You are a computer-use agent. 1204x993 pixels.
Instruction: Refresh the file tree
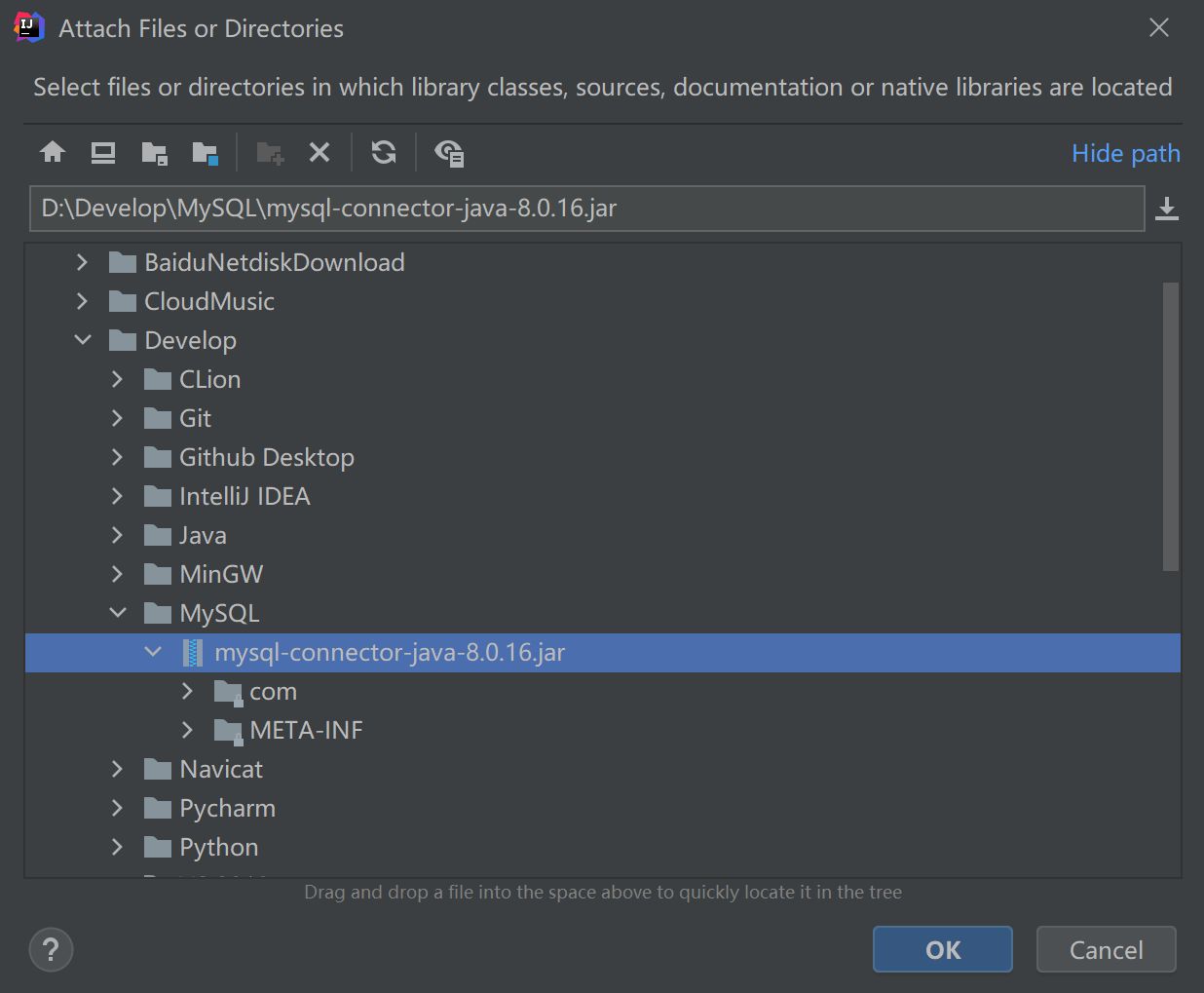click(384, 152)
